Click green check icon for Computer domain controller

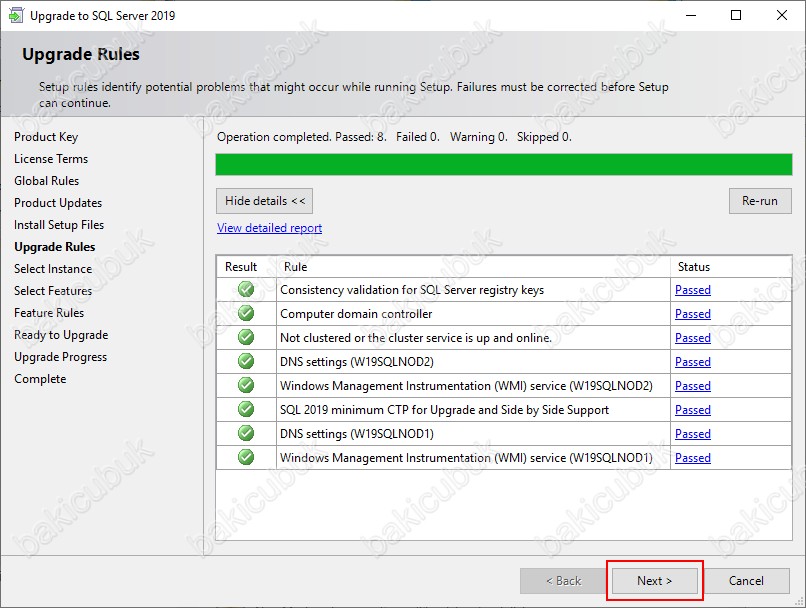click(246, 313)
